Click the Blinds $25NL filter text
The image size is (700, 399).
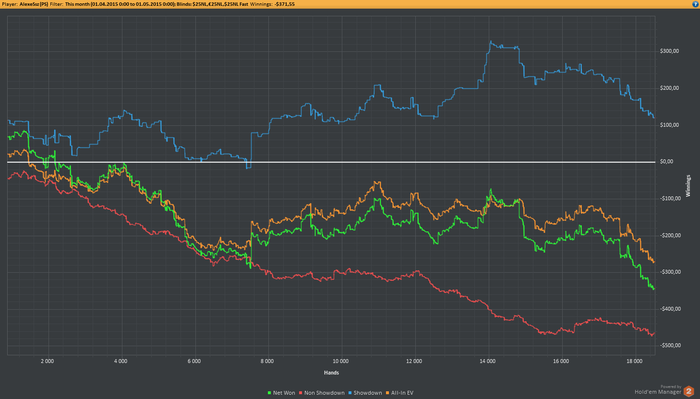point(212,4)
